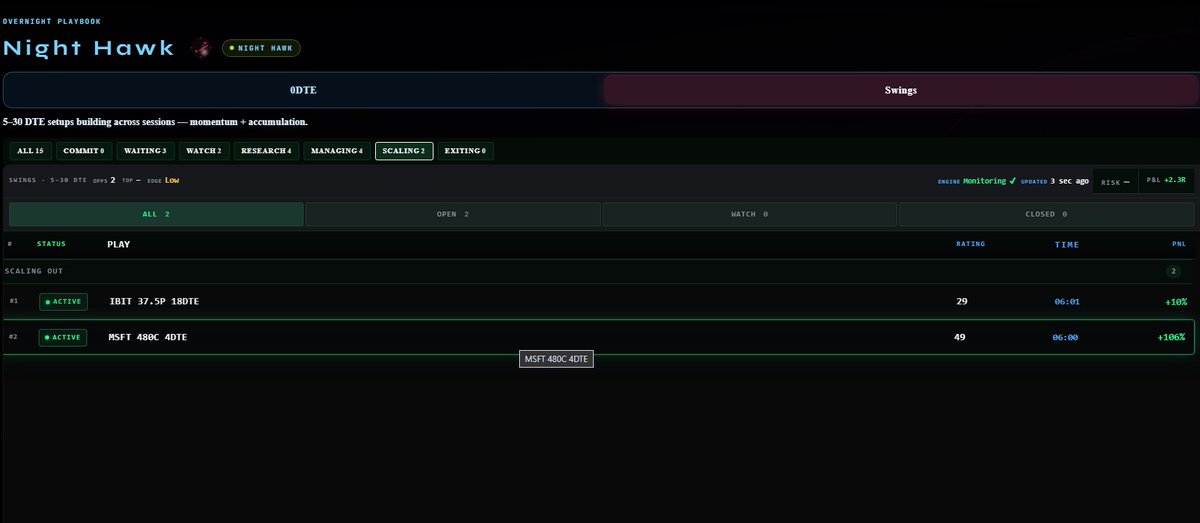Click the Night Hawk status badge
The image size is (1200, 523).
pos(261,48)
